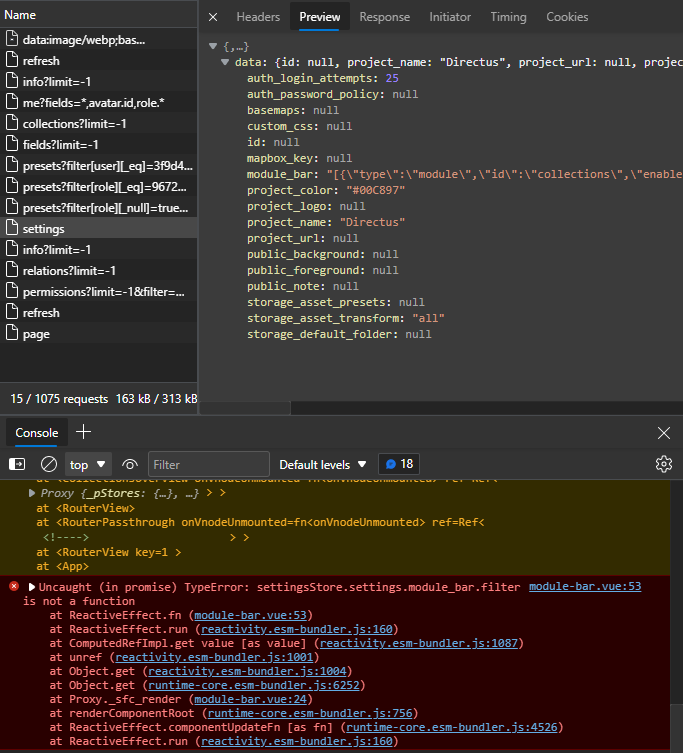683x753 pixels.
Task: Open module-bar.vue:53 link in ReactiveEffect.fn line
Action: point(250,615)
